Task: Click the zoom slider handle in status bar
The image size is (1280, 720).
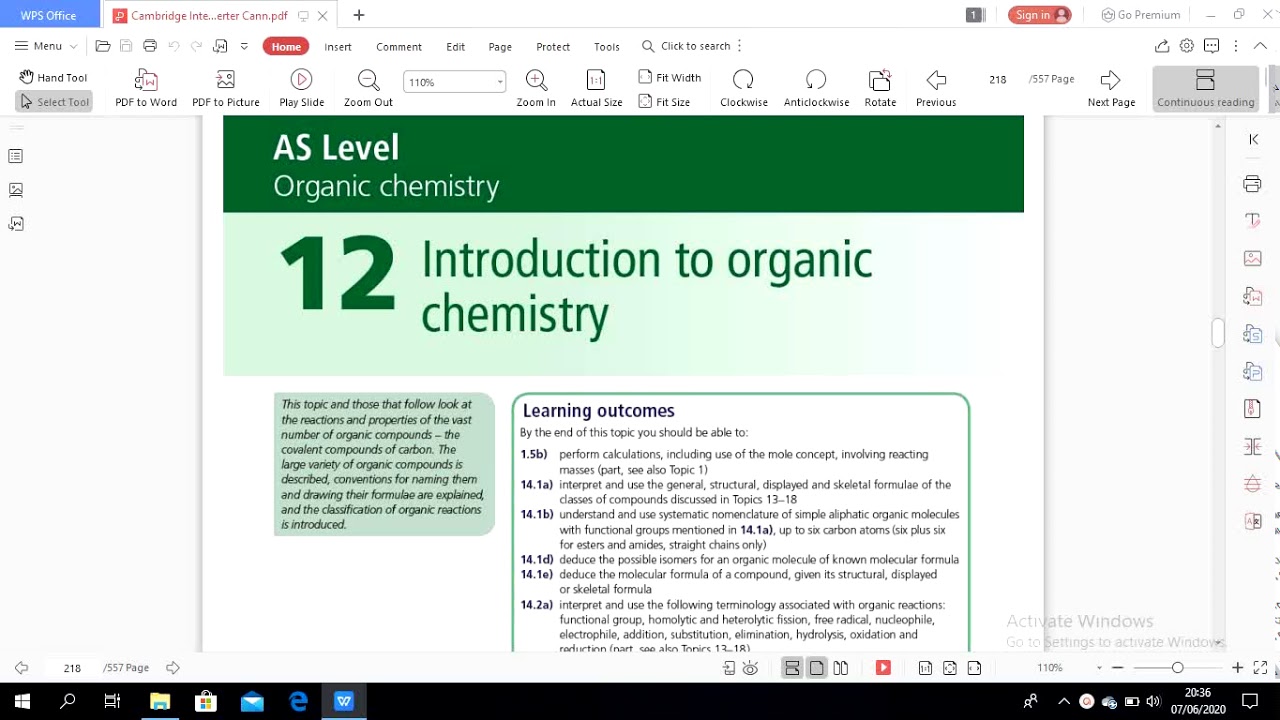Action: coord(1177,668)
